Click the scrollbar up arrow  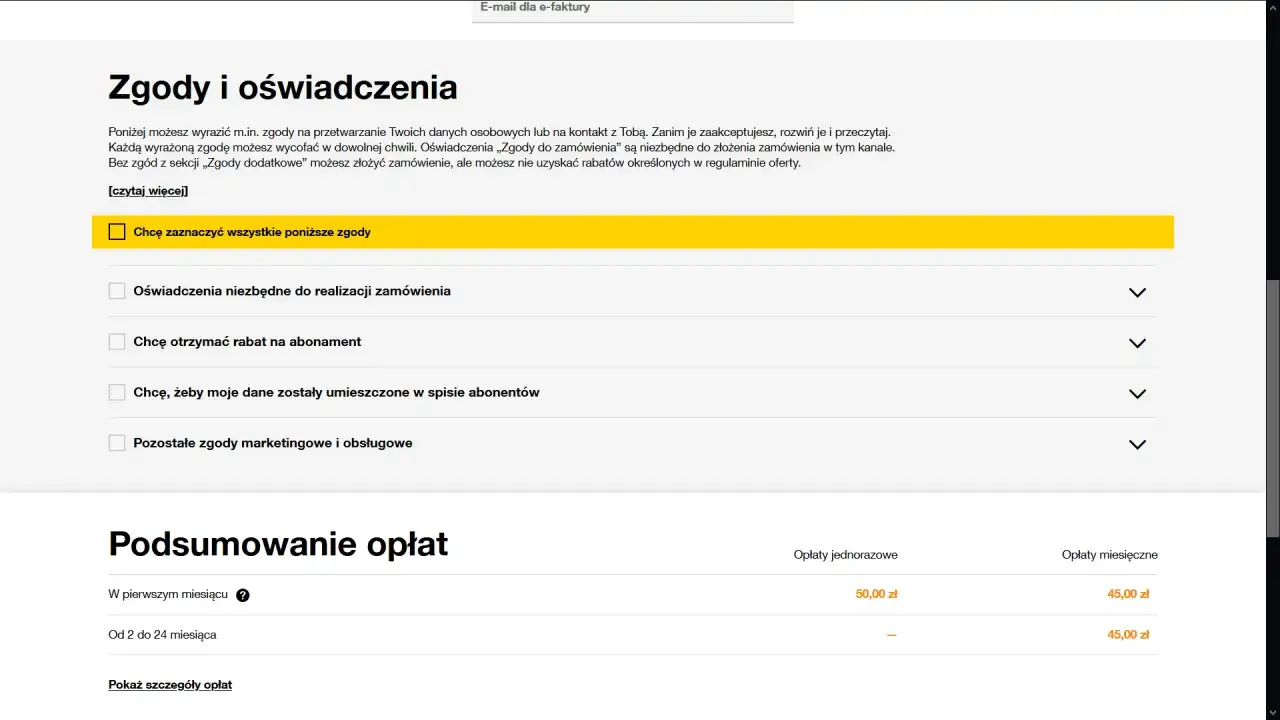click(1273, 8)
